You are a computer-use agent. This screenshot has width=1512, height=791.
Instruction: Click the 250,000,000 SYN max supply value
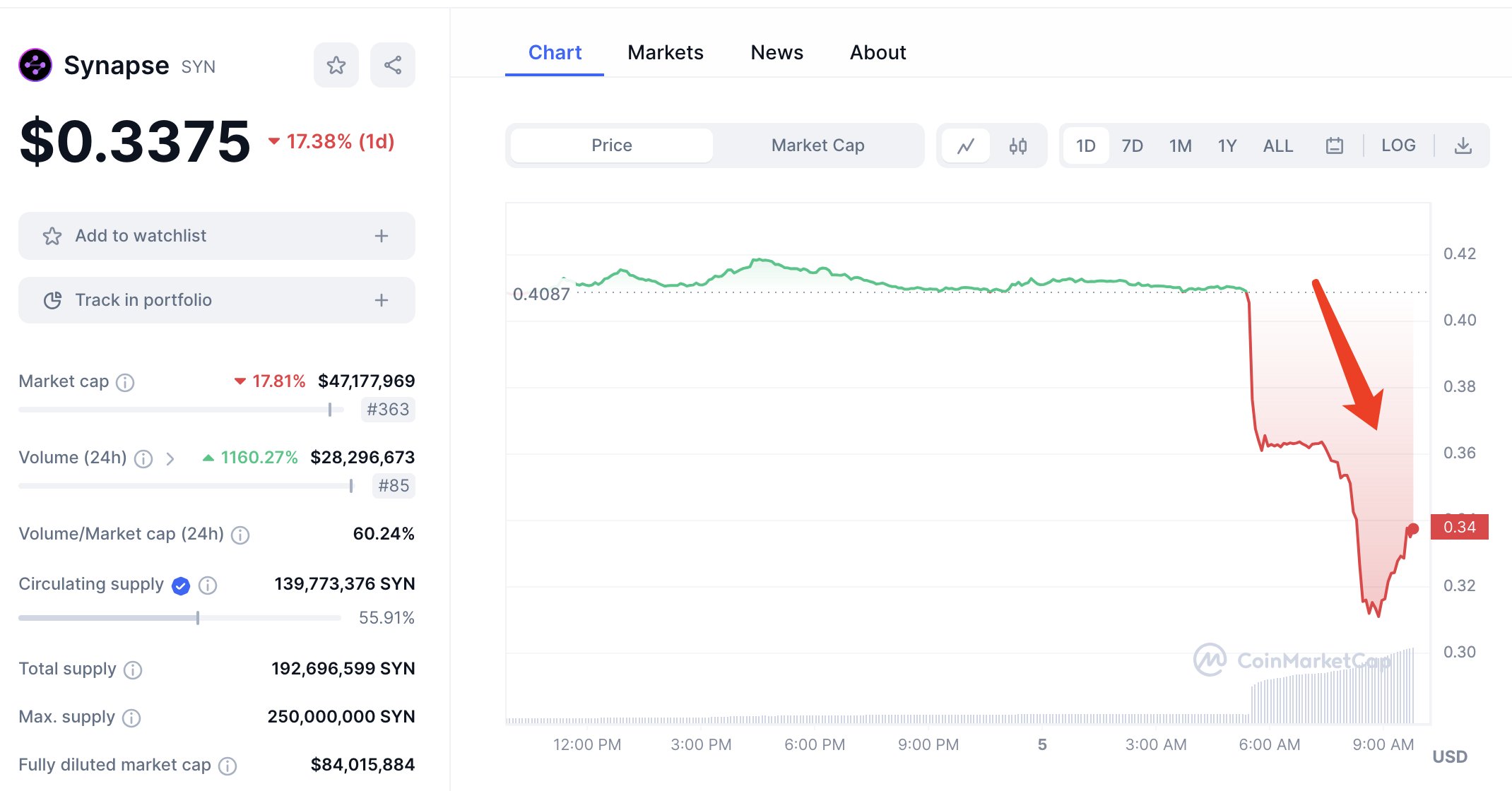tap(341, 717)
